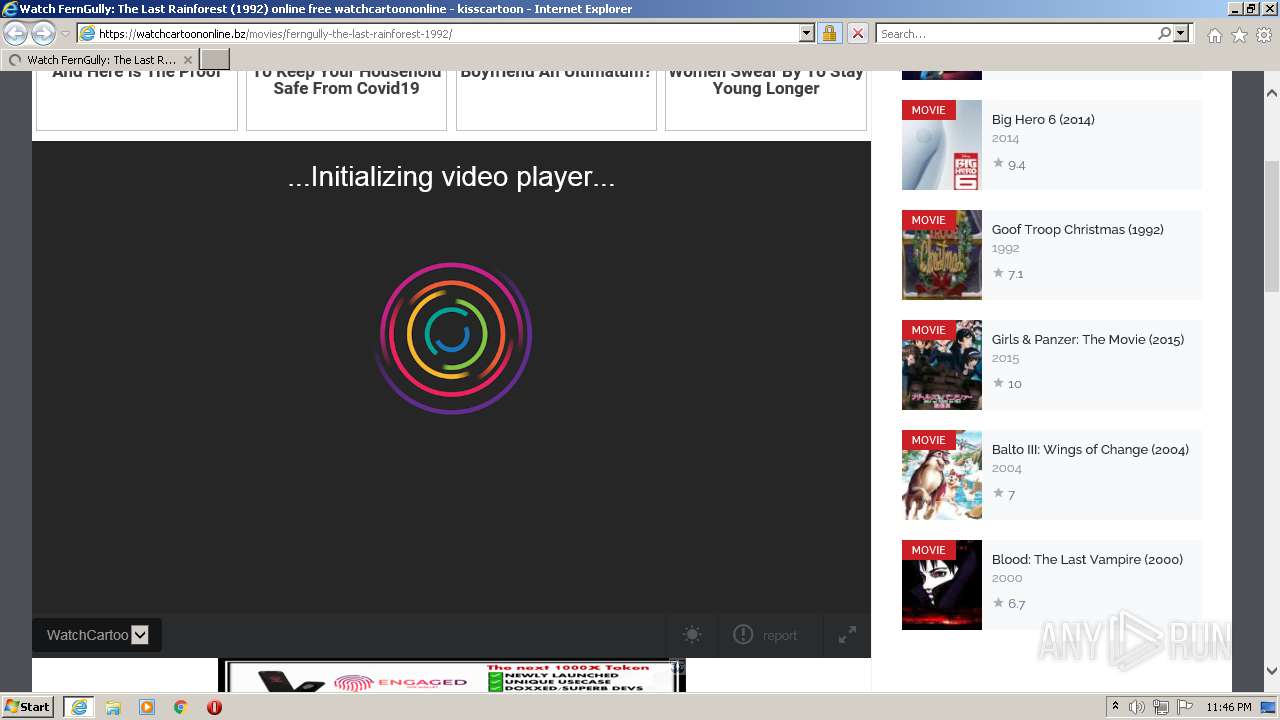The image size is (1280, 720).
Task: Open the browser Tools gear icon
Action: [1264, 35]
